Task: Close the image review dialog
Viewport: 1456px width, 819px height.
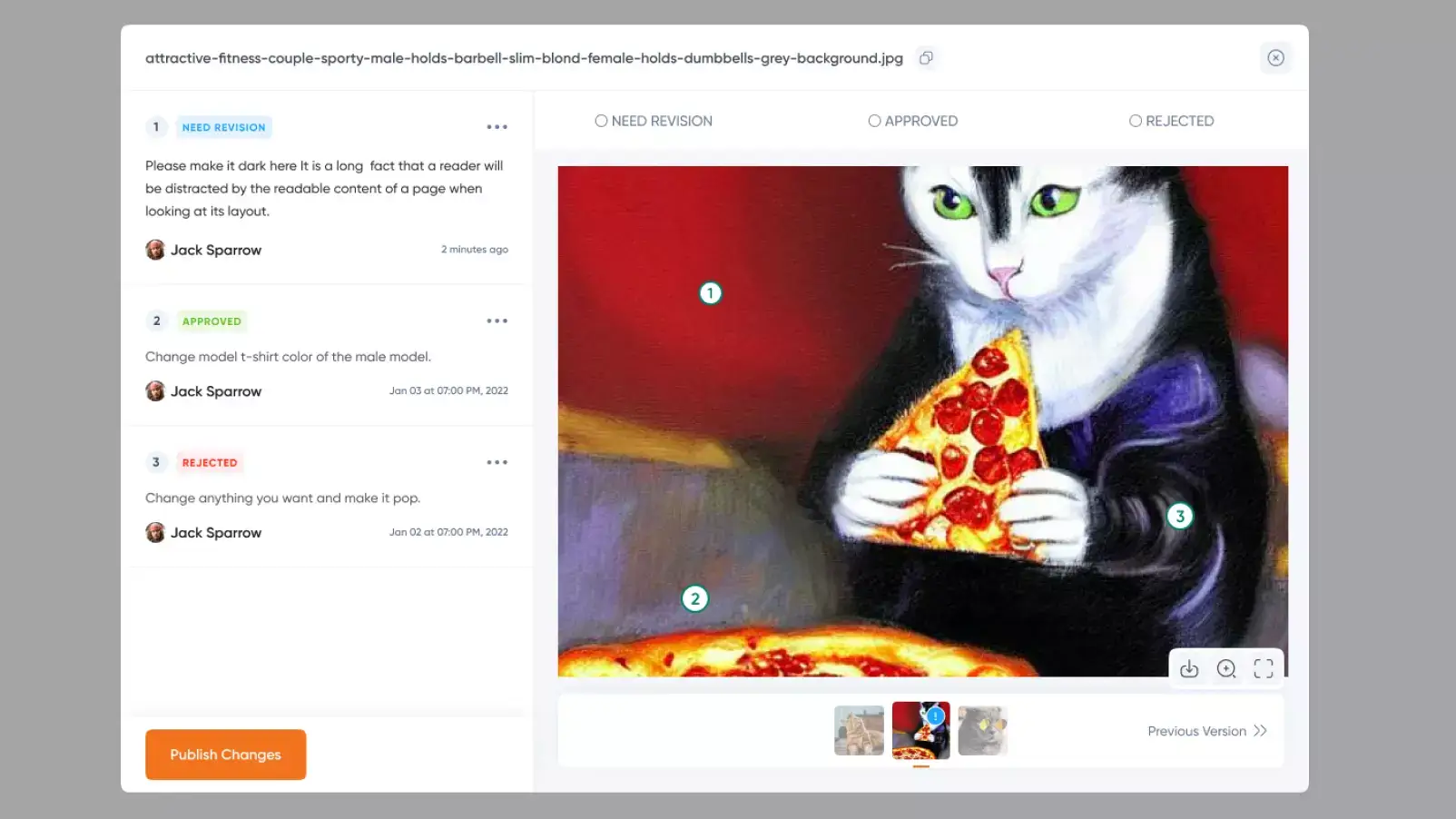Action: point(1275,58)
